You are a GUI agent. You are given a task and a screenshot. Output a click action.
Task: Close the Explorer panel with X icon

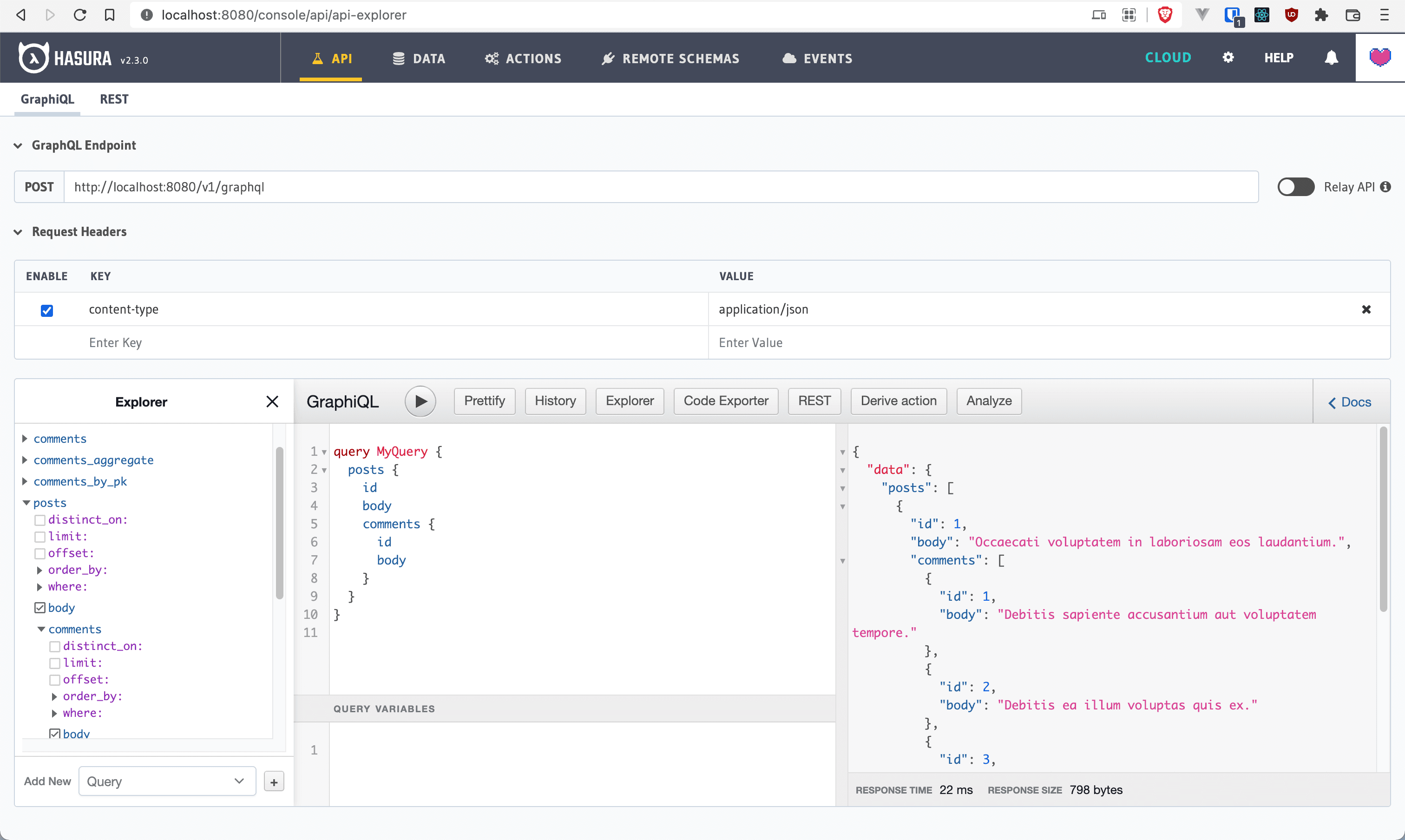tap(271, 401)
